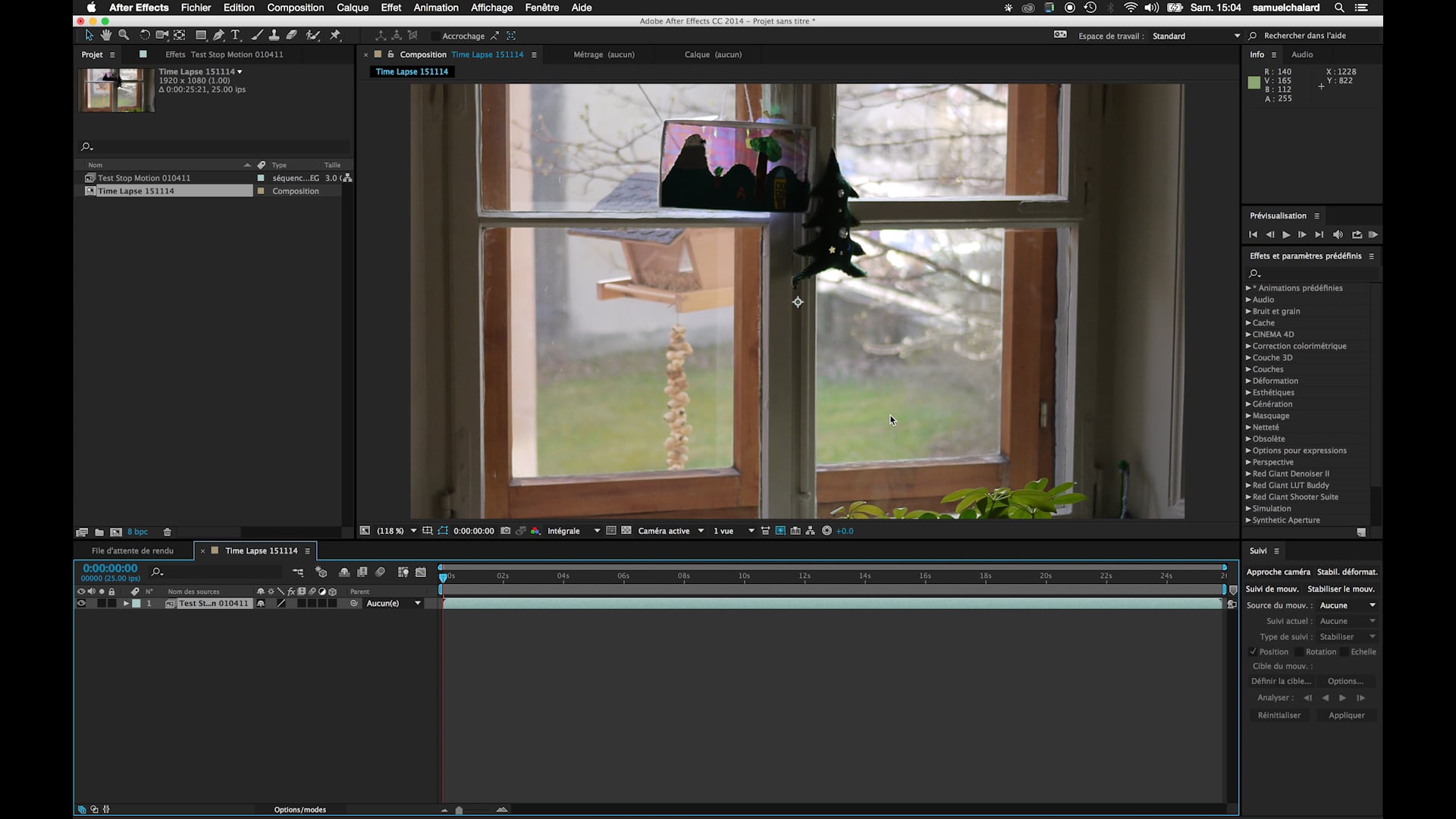Select the Hand tool
Screen dimensions: 1456x819
106,36
